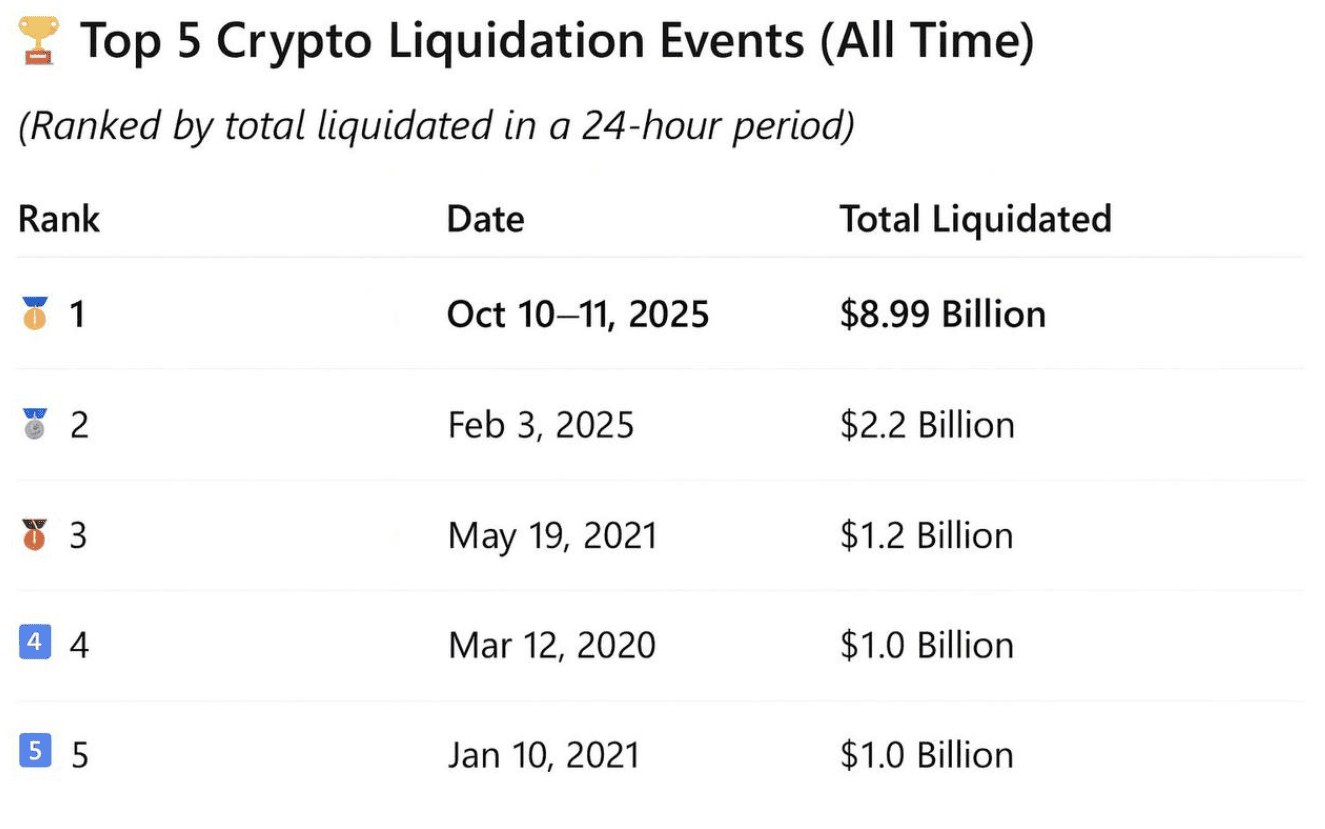This screenshot has height=829, width=1325.
Task: Click the $8.99 Billion amount
Action: click(942, 314)
